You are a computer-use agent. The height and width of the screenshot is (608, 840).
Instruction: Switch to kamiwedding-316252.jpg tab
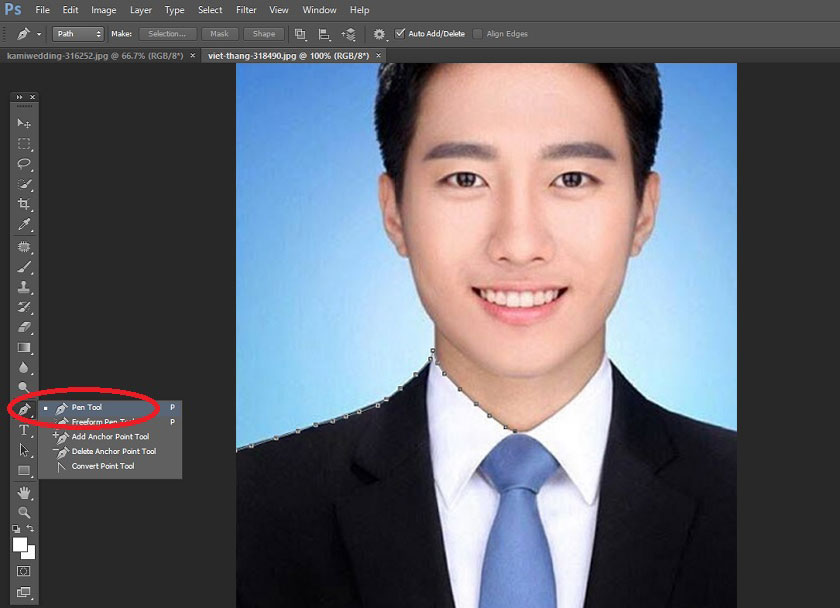coord(95,55)
